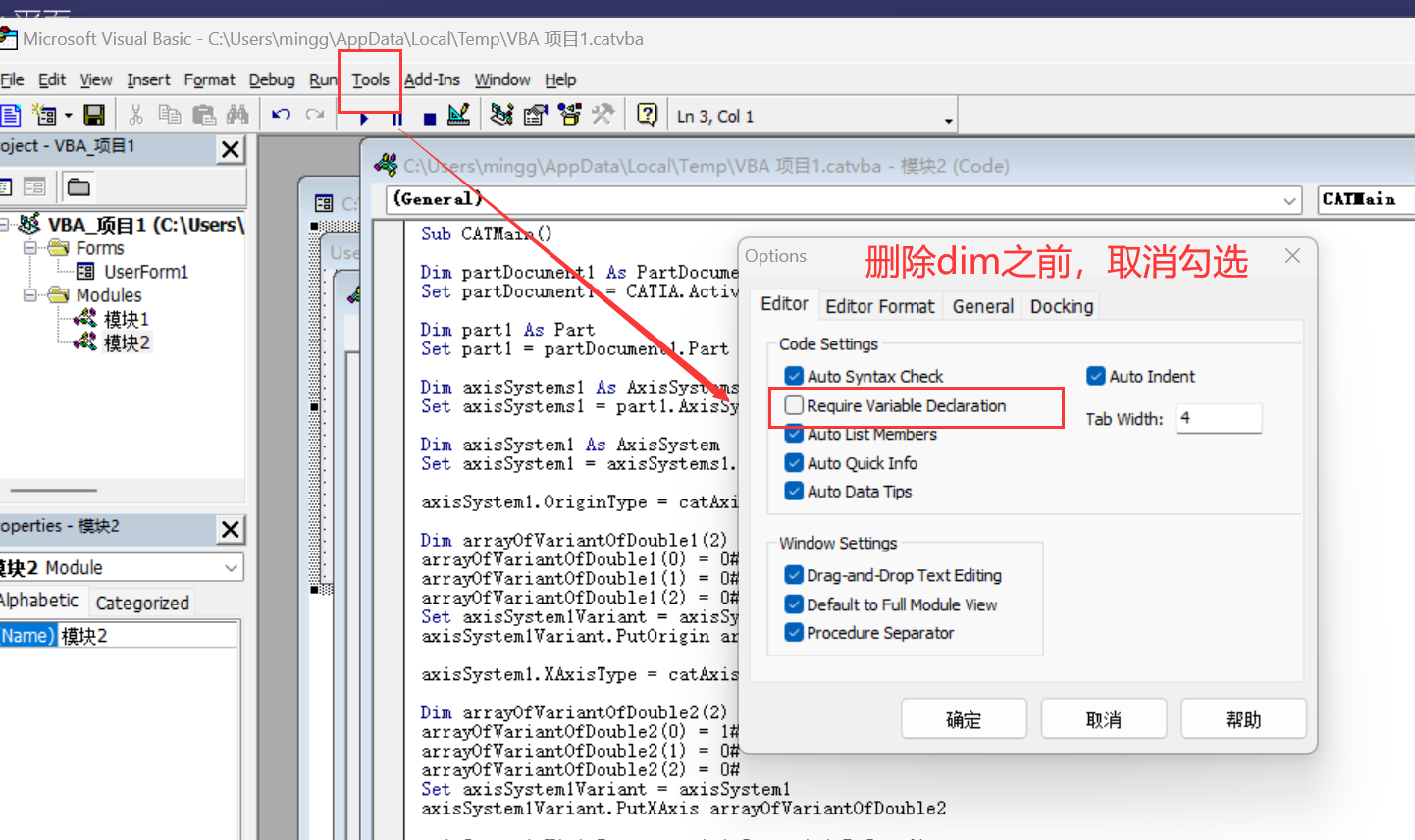The height and width of the screenshot is (840, 1415).
Task: Click the Redo arrow icon
Action: coord(315,115)
